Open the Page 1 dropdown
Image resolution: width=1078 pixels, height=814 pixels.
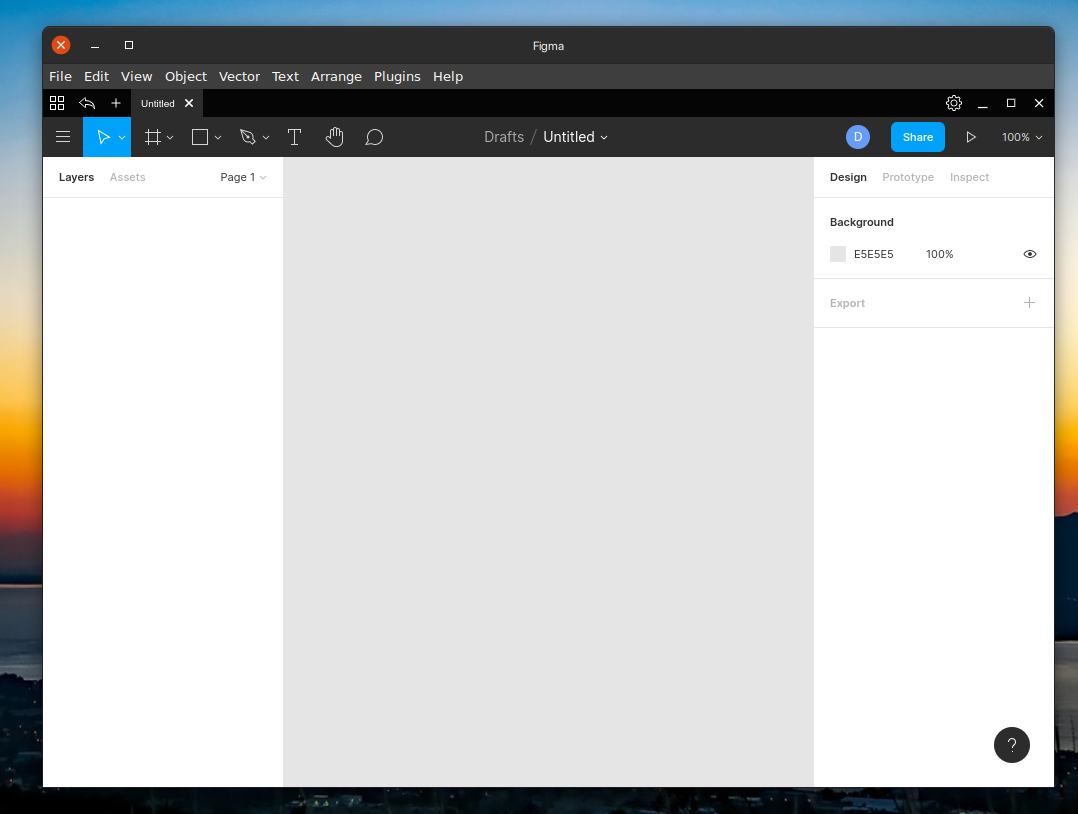(x=243, y=177)
